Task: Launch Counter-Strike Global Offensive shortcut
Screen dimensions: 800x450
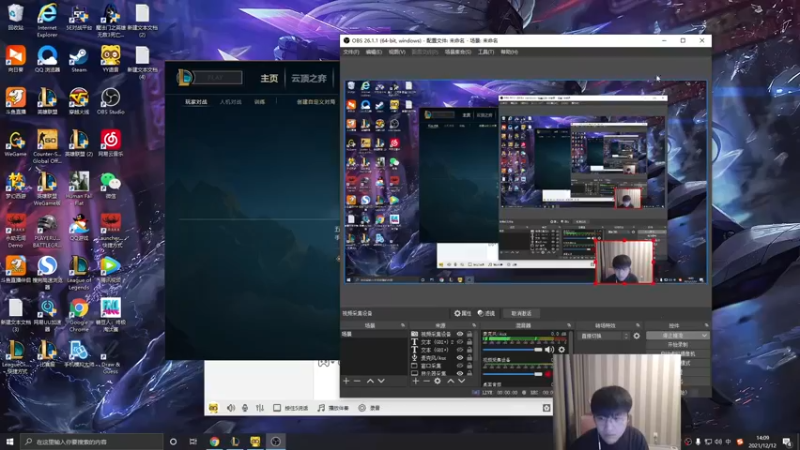Action: coord(47,146)
